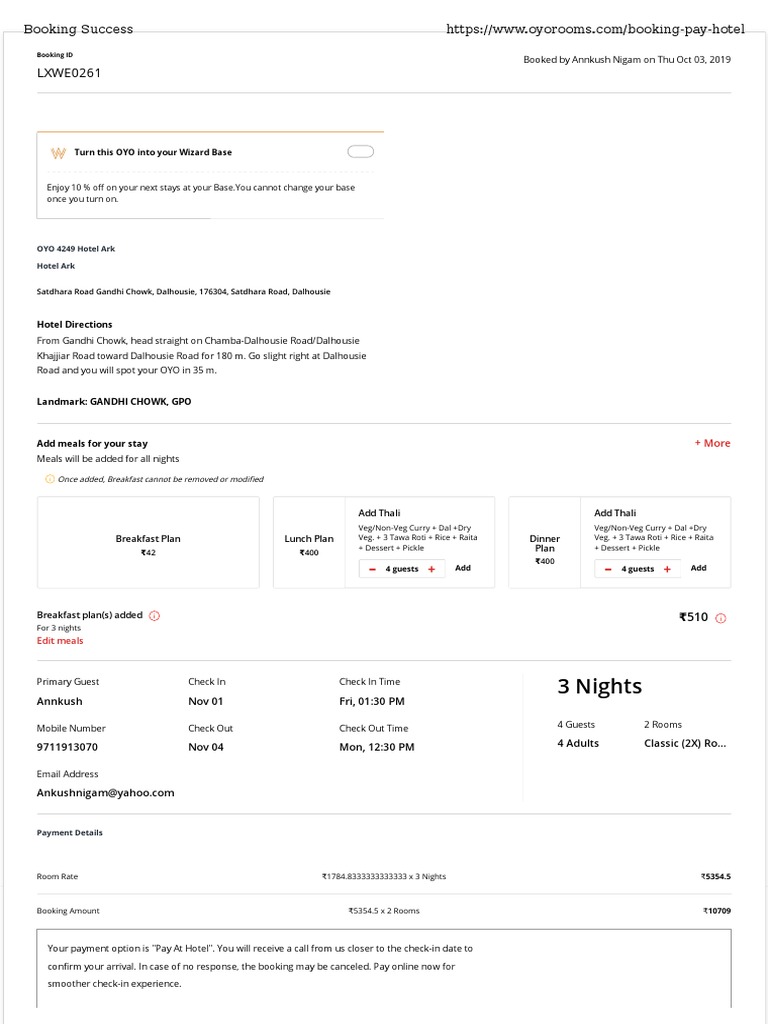Click mobile number 9711913070
This screenshot has height=1024, width=768.
coord(67,747)
